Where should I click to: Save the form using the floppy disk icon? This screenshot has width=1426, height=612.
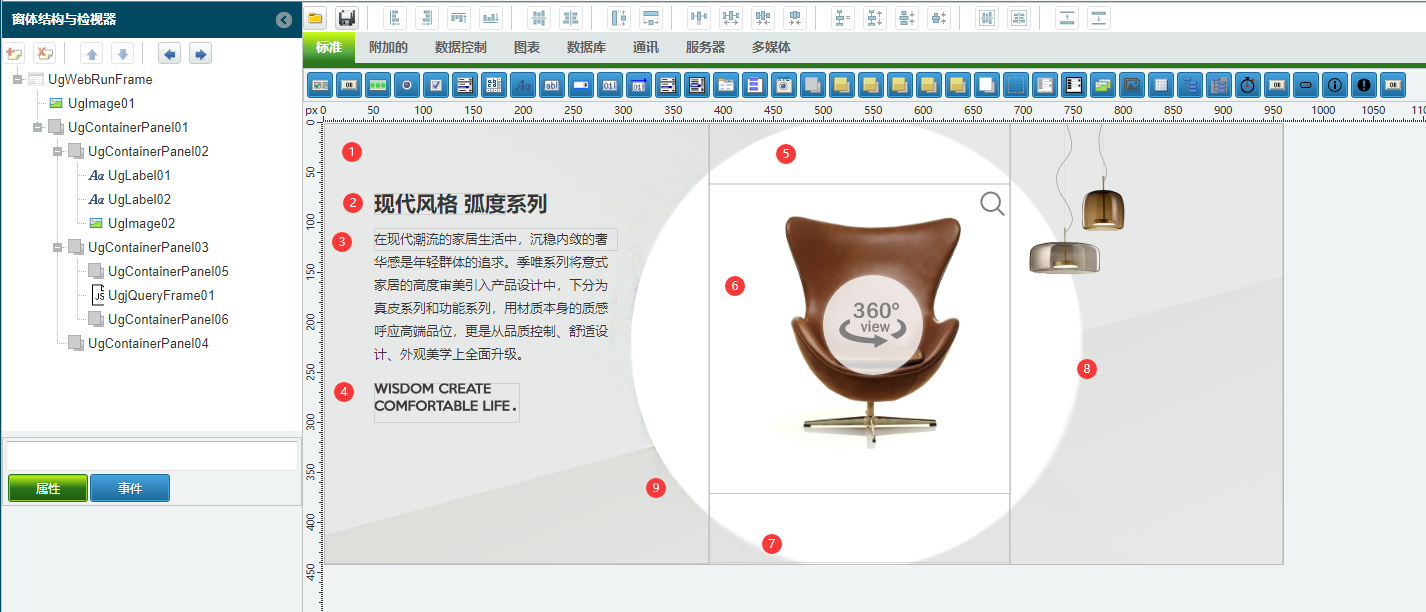coord(347,18)
